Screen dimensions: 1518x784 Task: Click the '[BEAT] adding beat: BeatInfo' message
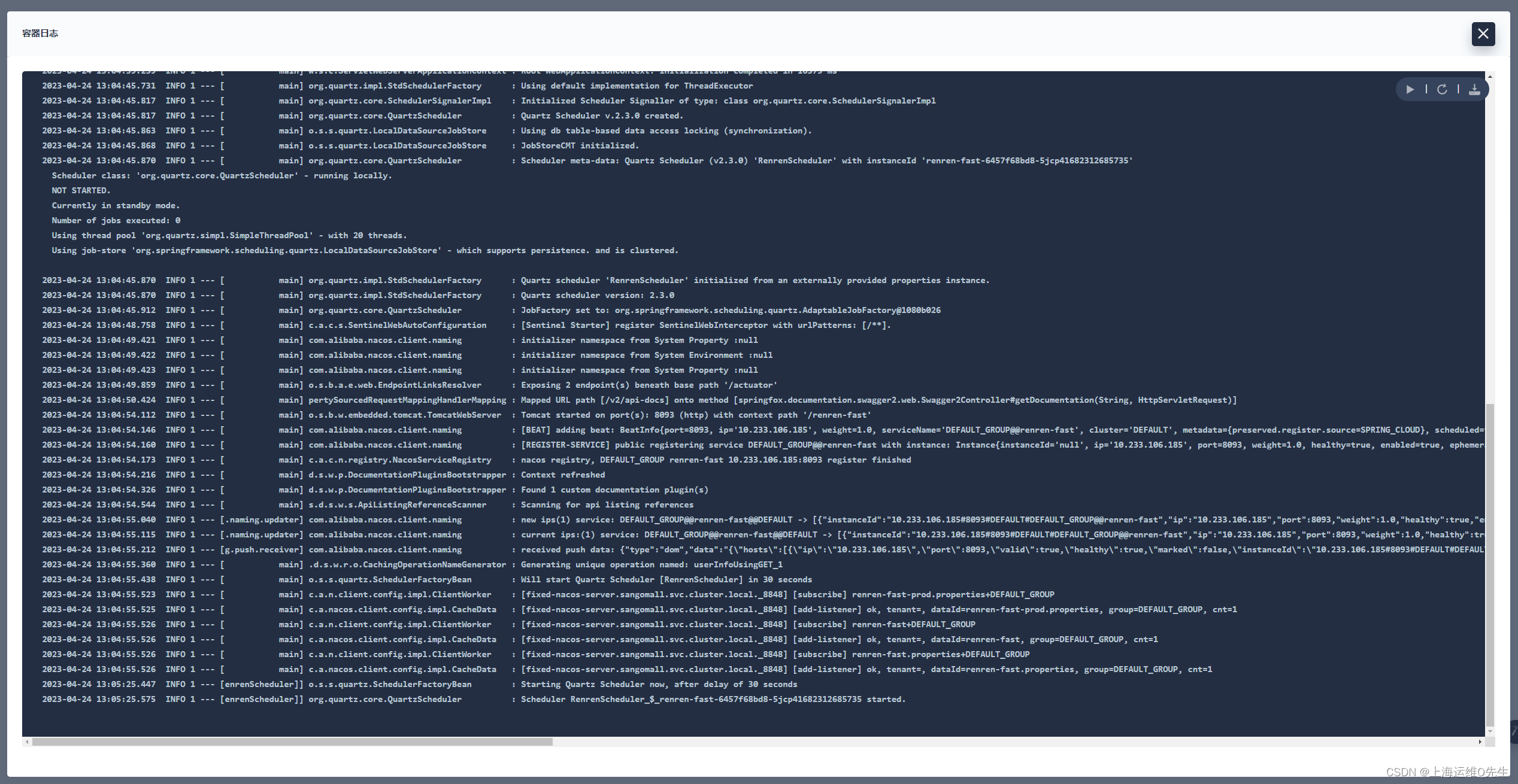[x=1003, y=430]
